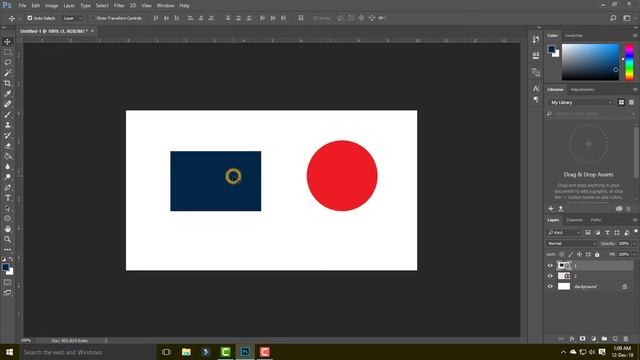Add a layer mask to the layer

pos(582,339)
